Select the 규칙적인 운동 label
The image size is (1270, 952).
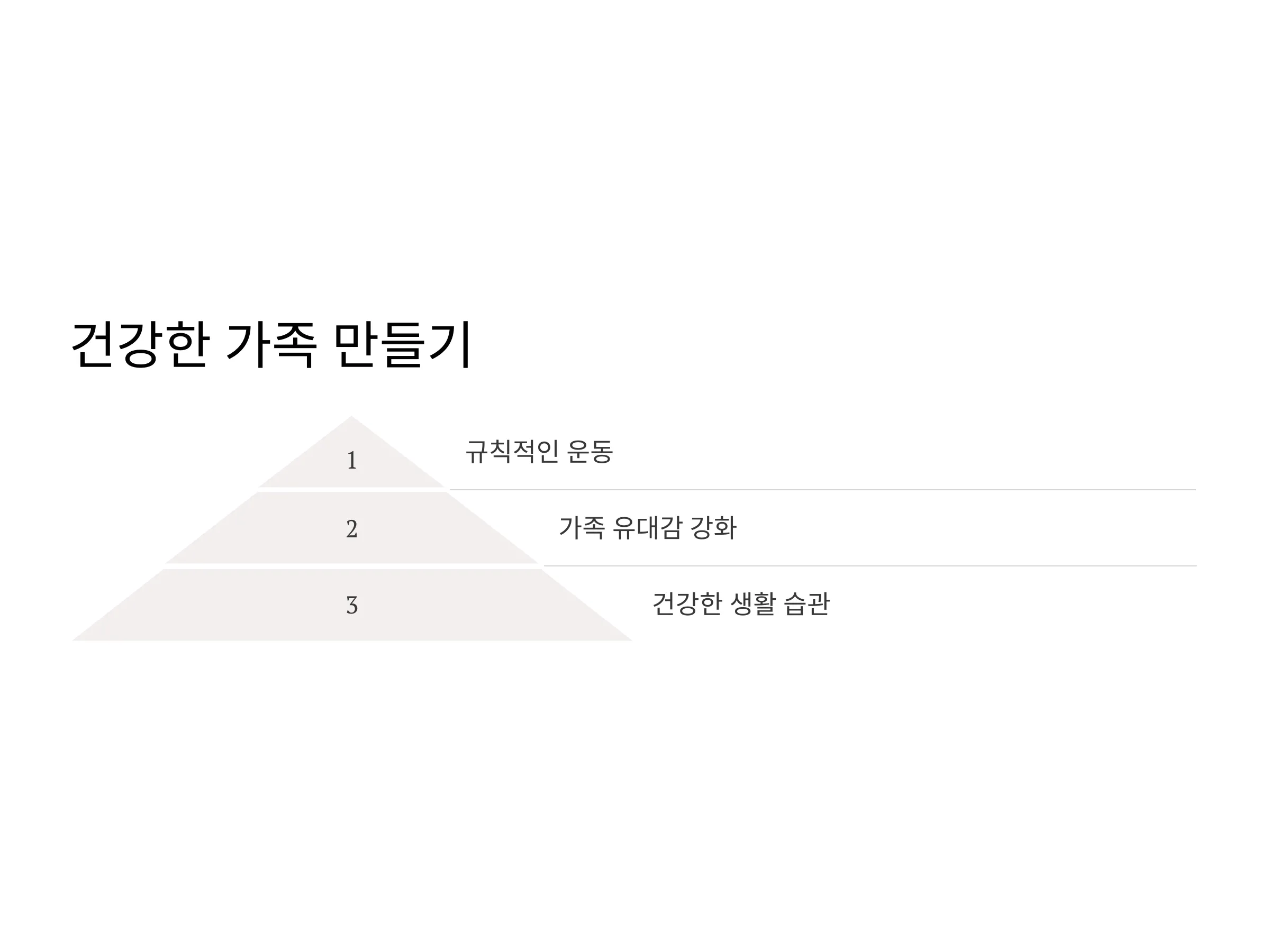539,452
